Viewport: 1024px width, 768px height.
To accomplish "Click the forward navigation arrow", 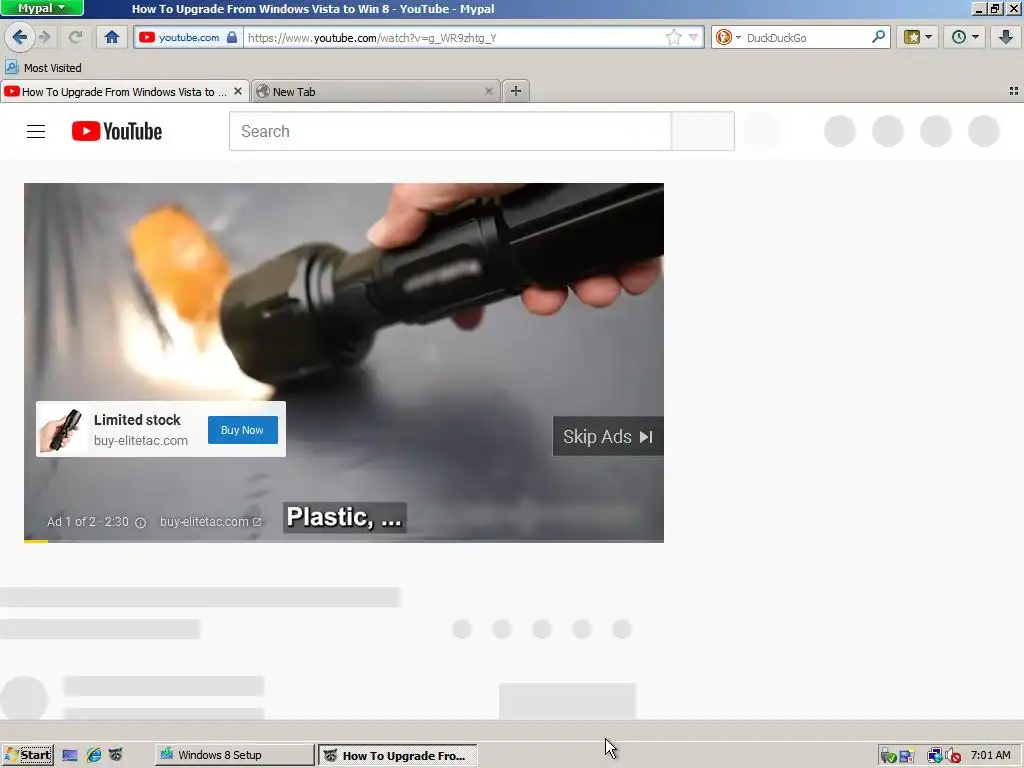I will click(x=44, y=37).
